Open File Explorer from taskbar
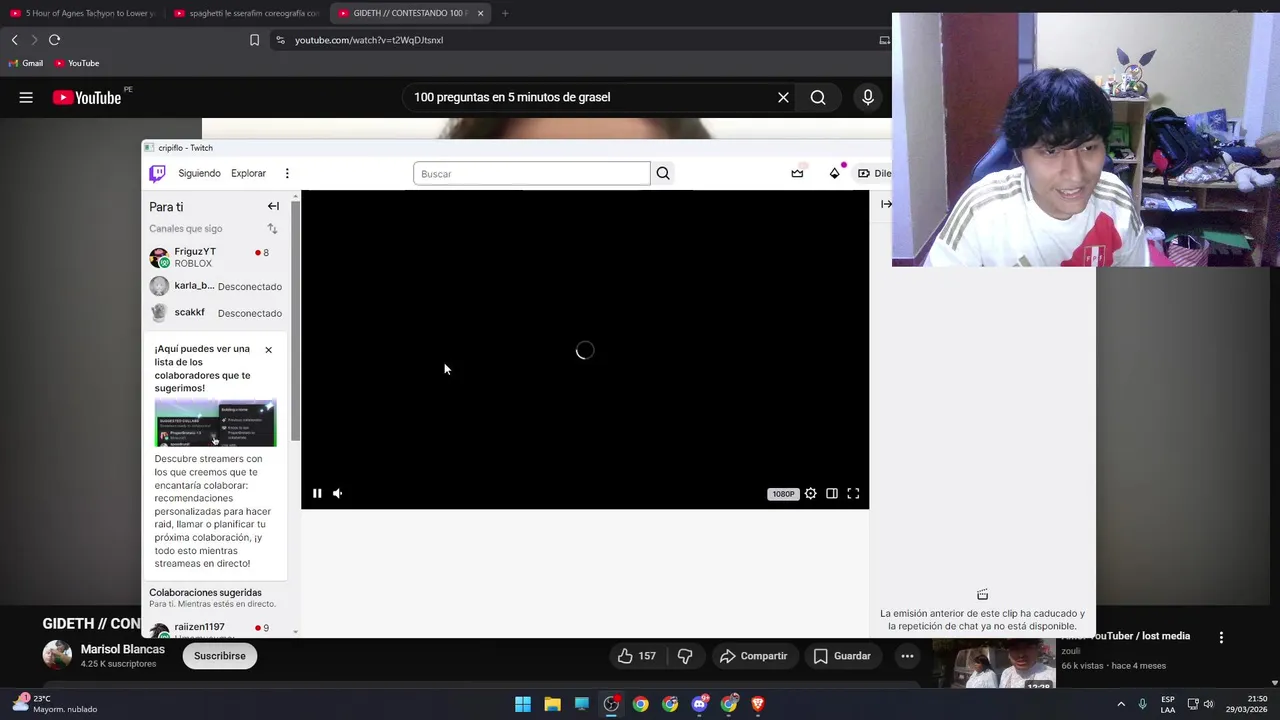The width and height of the screenshot is (1280, 720). pyautogui.click(x=552, y=704)
